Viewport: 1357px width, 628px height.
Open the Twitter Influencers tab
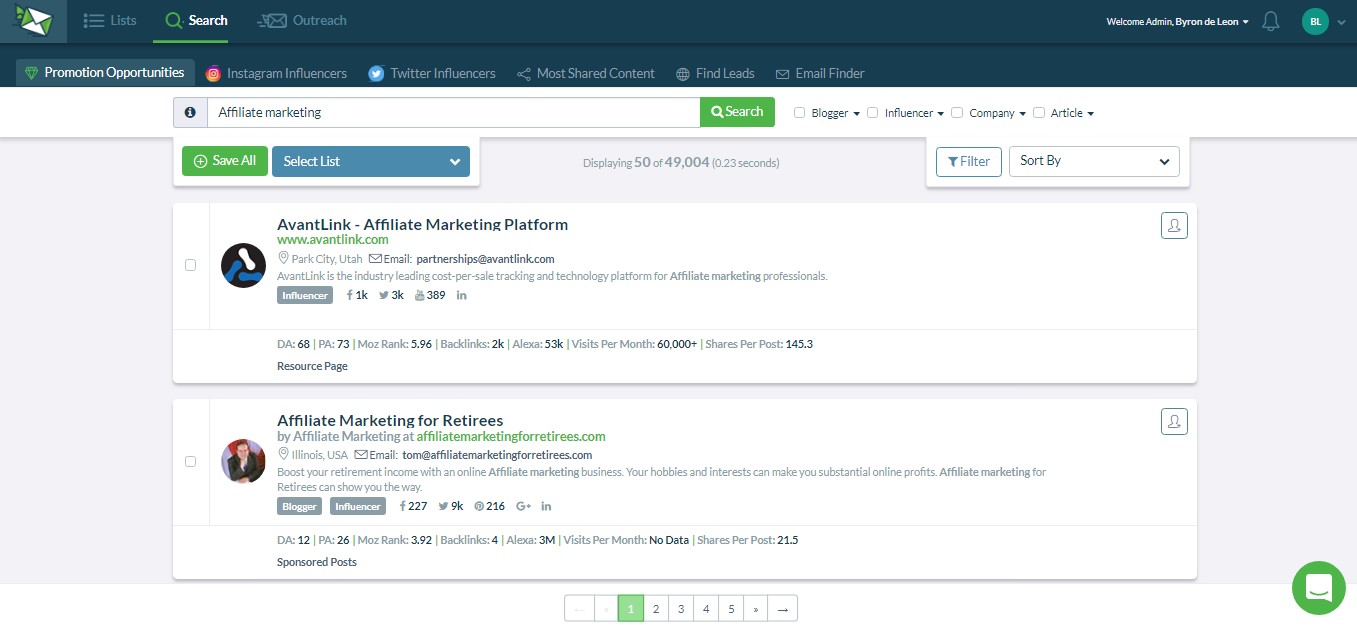pyautogui.click(x=432, y=73)
